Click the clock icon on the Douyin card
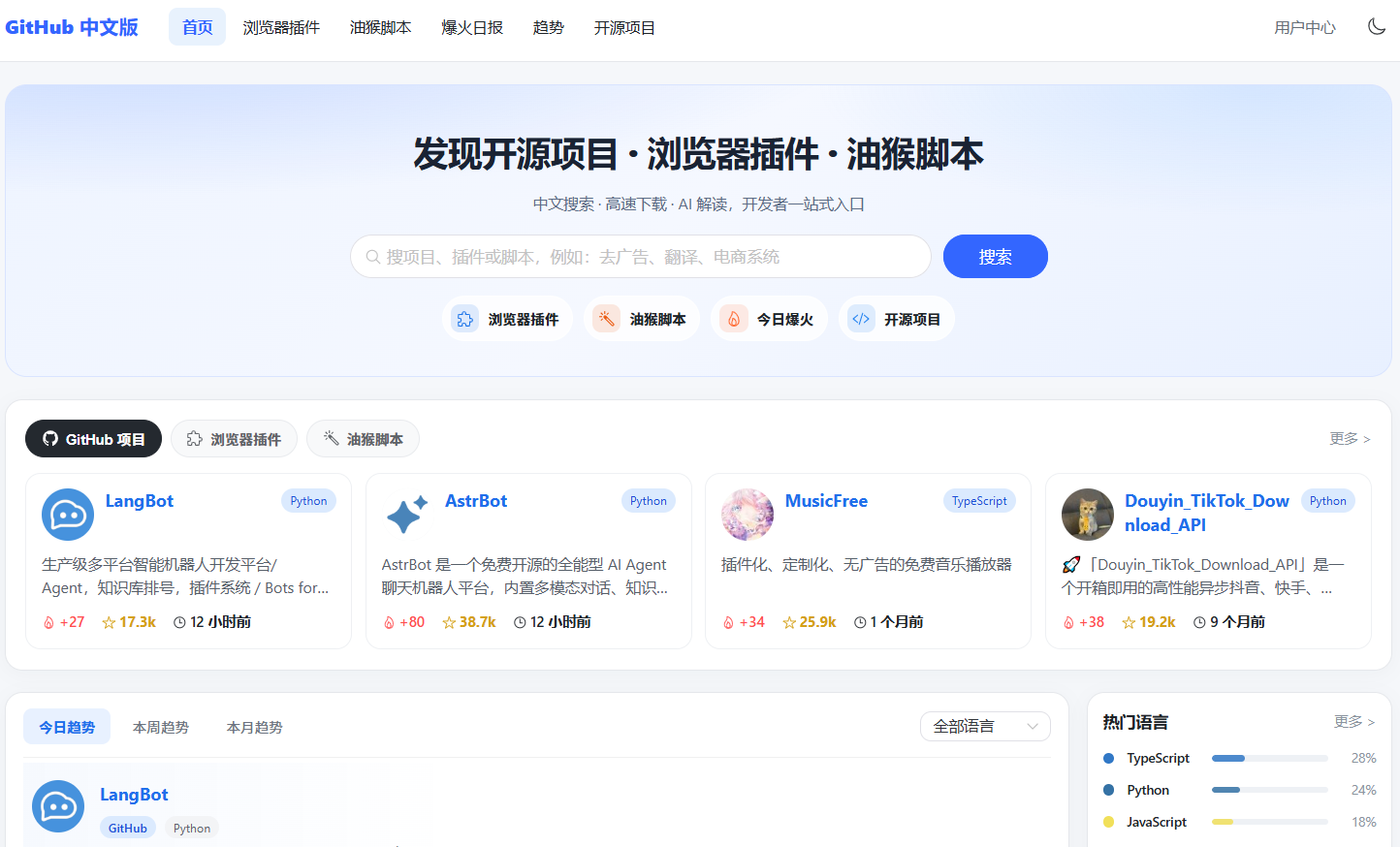Viewport: 1400px width, 847px height. [x=1199, y=622]
